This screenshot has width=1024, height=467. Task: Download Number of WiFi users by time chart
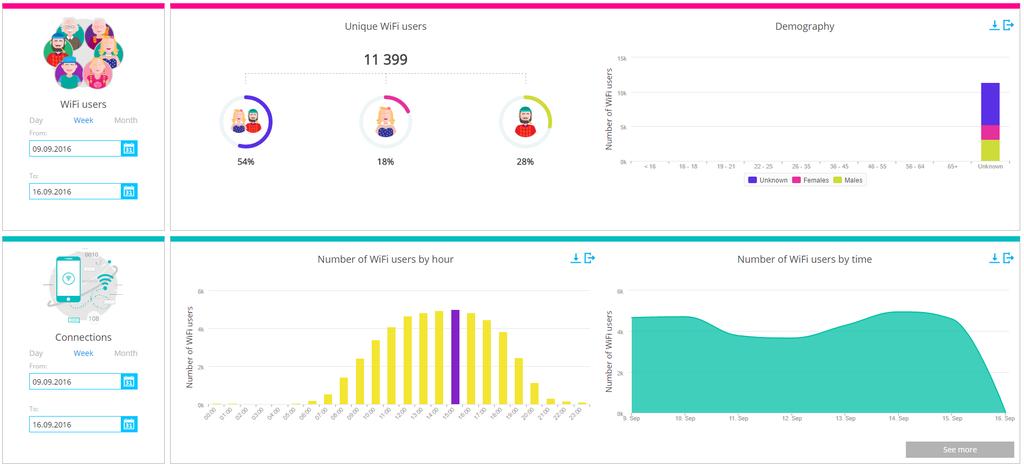tap(994, 258)
